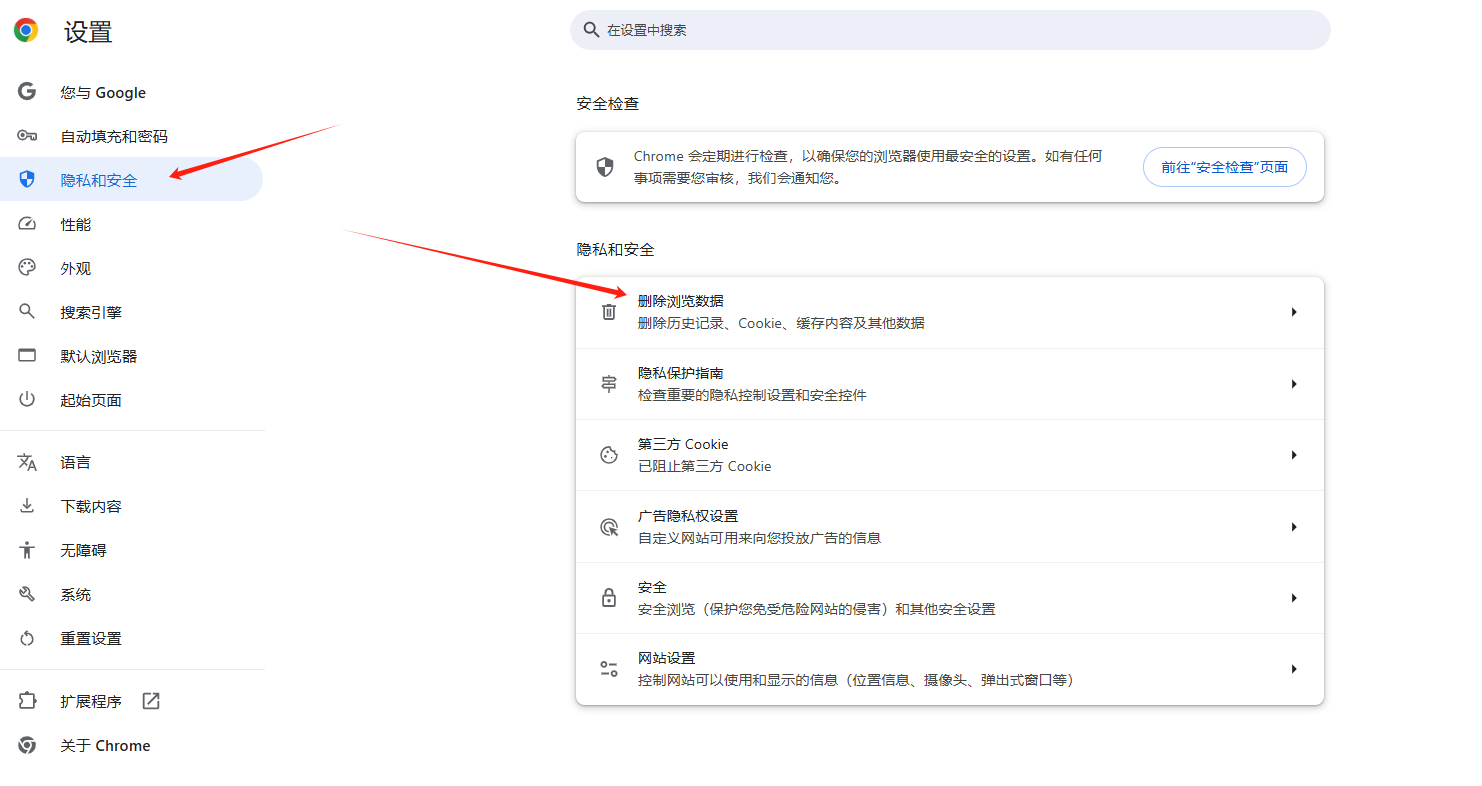This screenshot has width=1482, height=786.
Task: Click 已阻止第三方 Cookie text
Action: tap(705, 466)
